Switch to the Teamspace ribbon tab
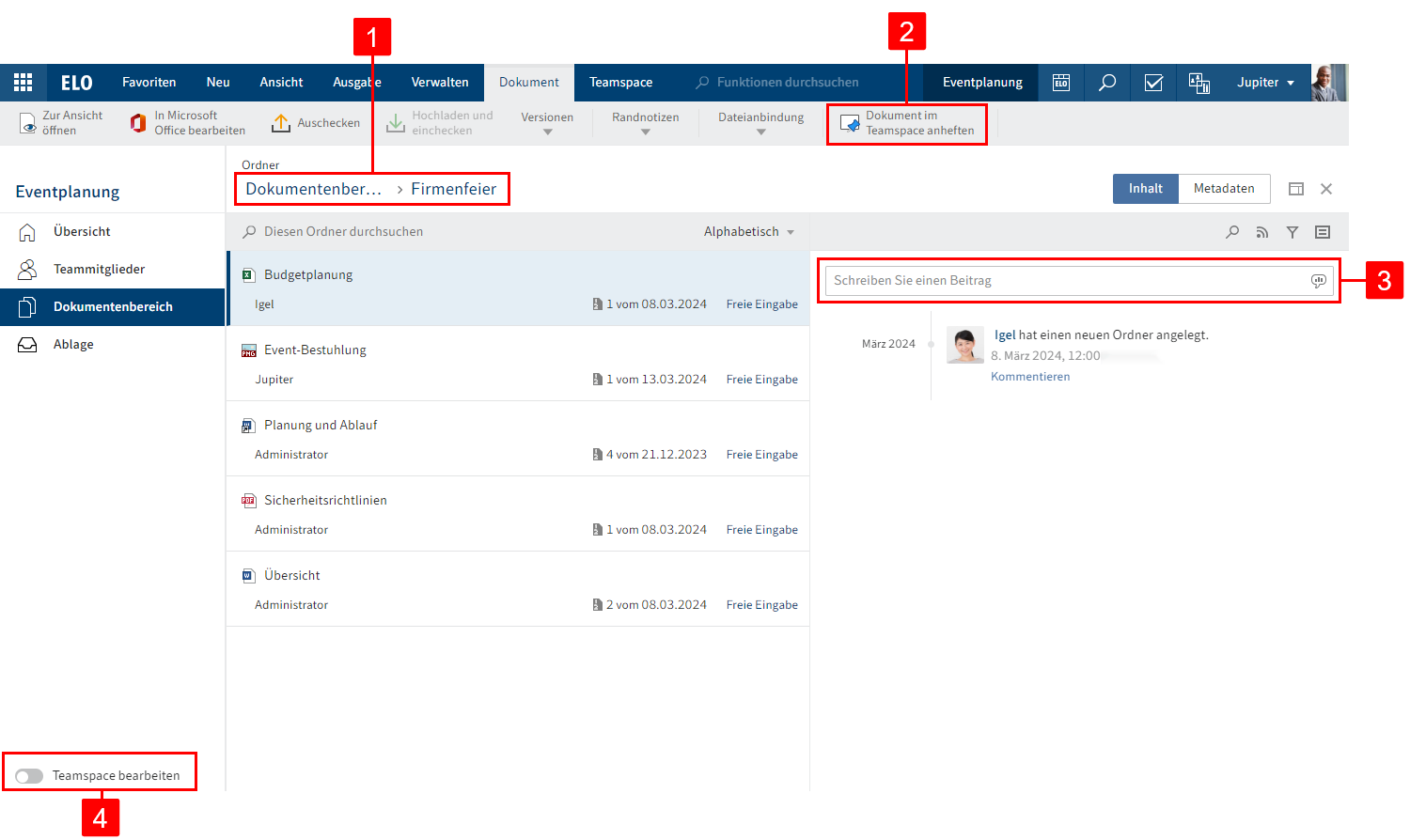 click(620, 83)
